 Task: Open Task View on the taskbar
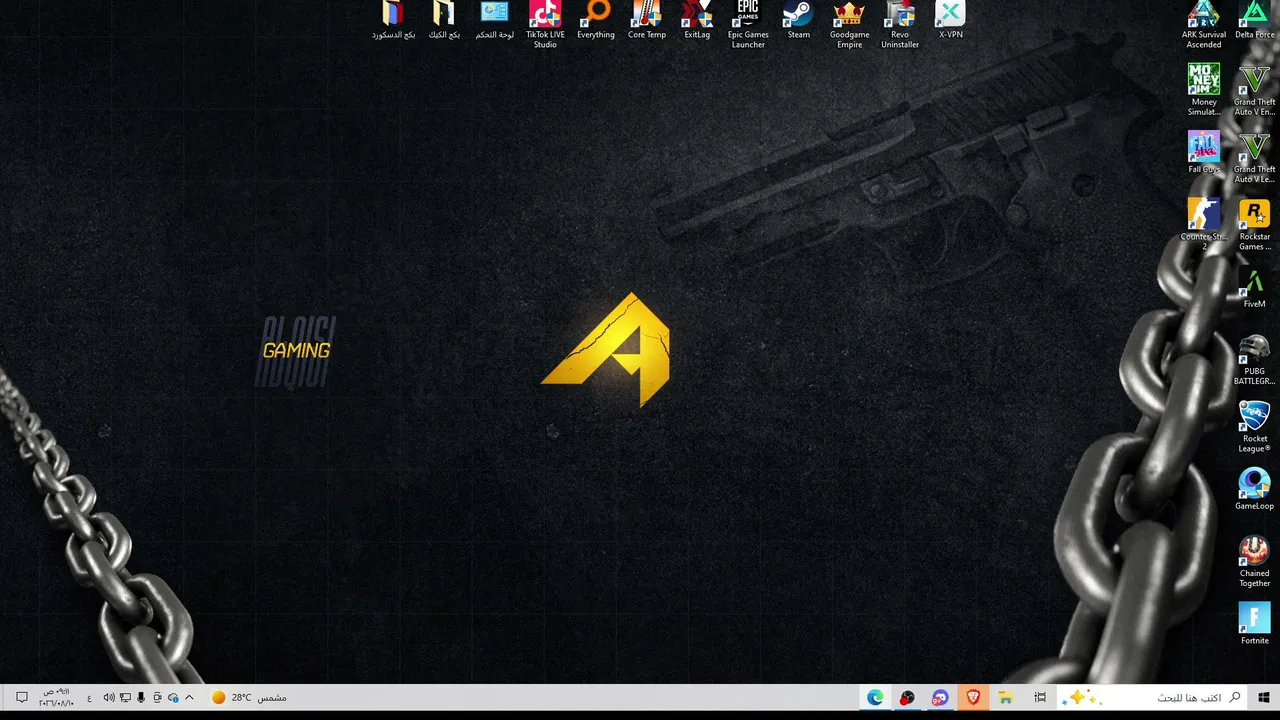coord(1040,697)
